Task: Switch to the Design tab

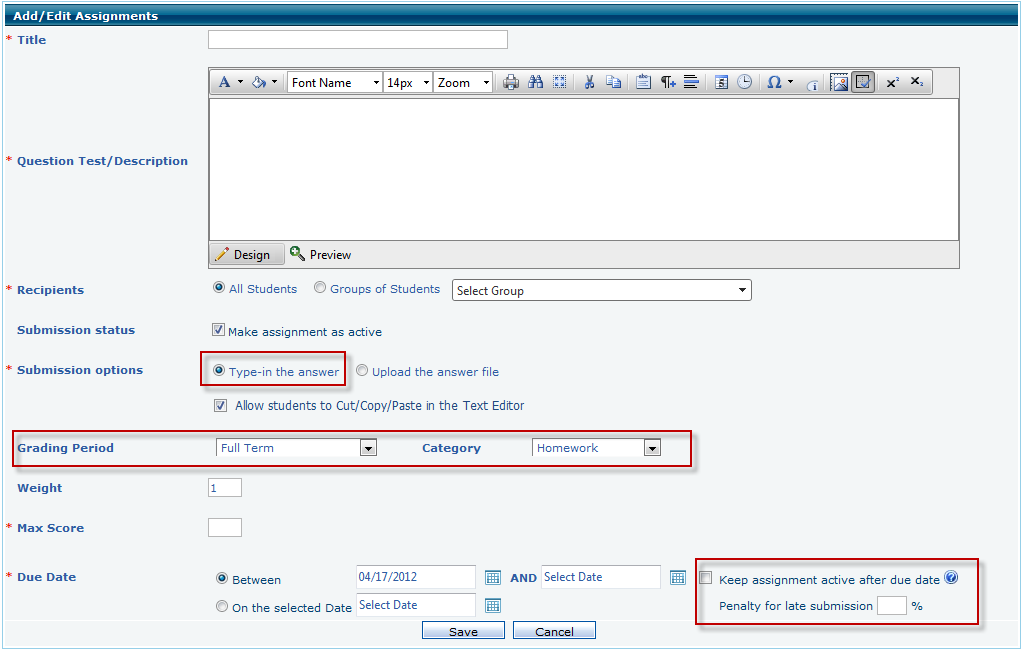Action: pyautogui.click(x=242, y=254)
